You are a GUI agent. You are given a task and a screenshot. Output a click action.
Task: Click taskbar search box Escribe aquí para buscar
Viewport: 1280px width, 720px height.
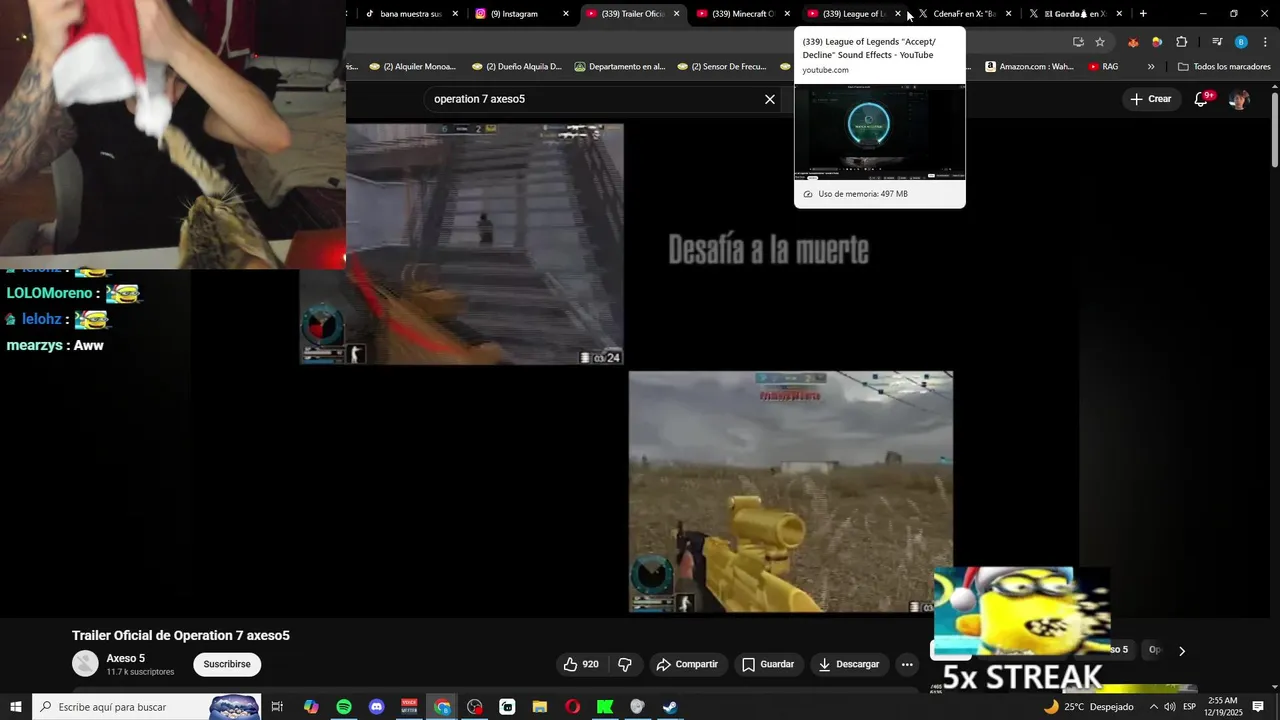[x=146, y=707]
